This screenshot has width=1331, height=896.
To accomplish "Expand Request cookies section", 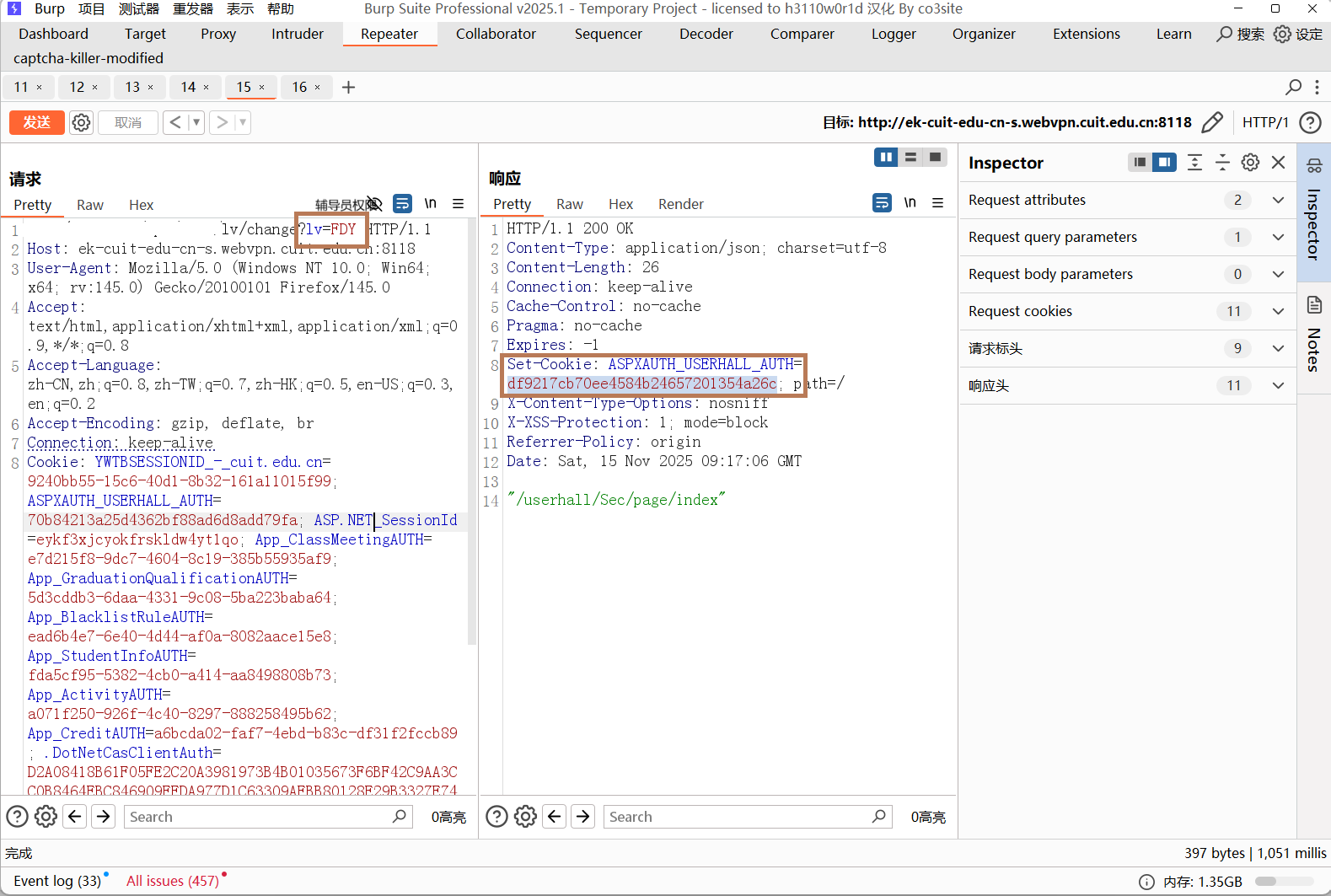I will click(1278, 311).
